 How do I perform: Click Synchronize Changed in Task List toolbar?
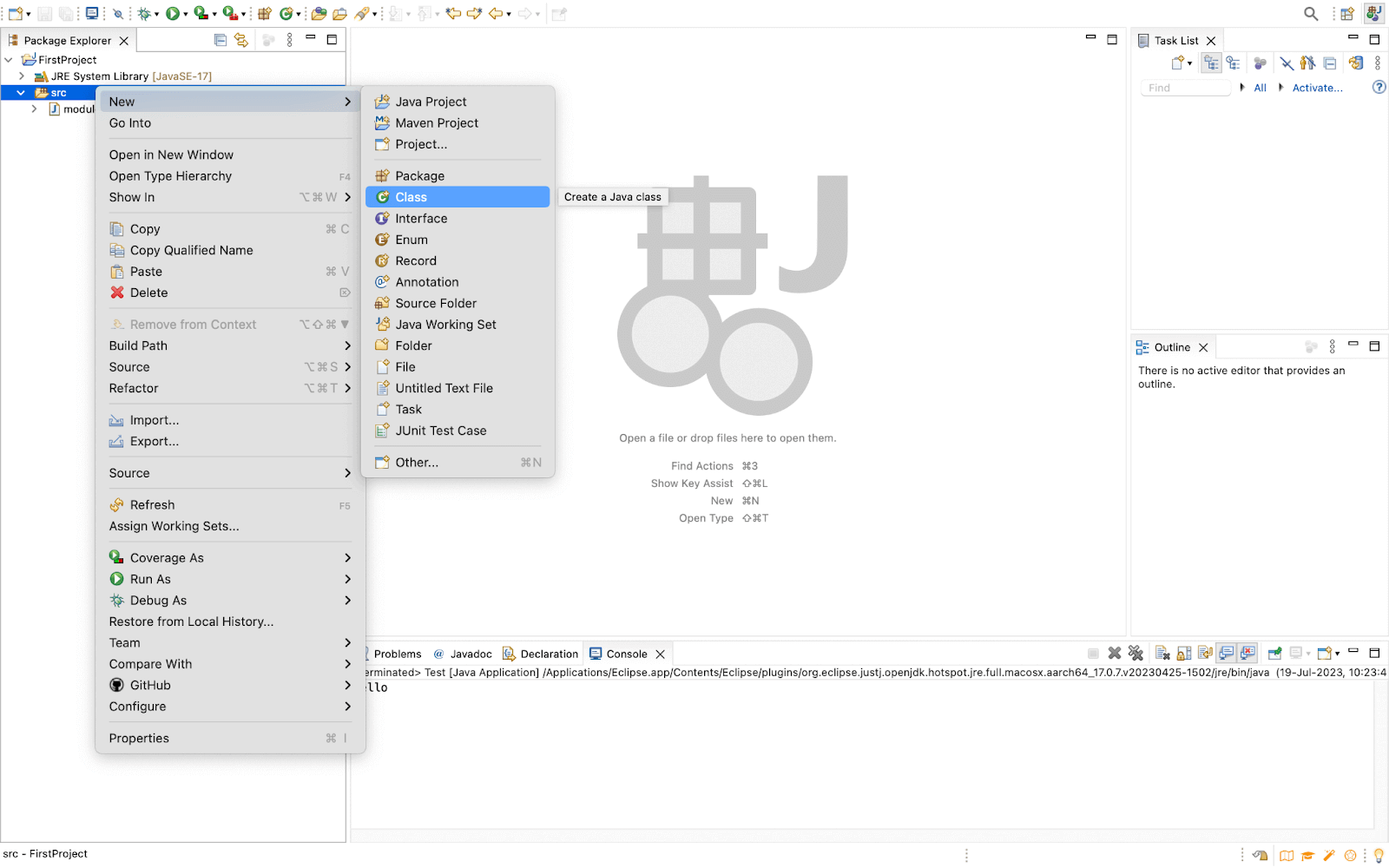click(x=1355, y=63)
